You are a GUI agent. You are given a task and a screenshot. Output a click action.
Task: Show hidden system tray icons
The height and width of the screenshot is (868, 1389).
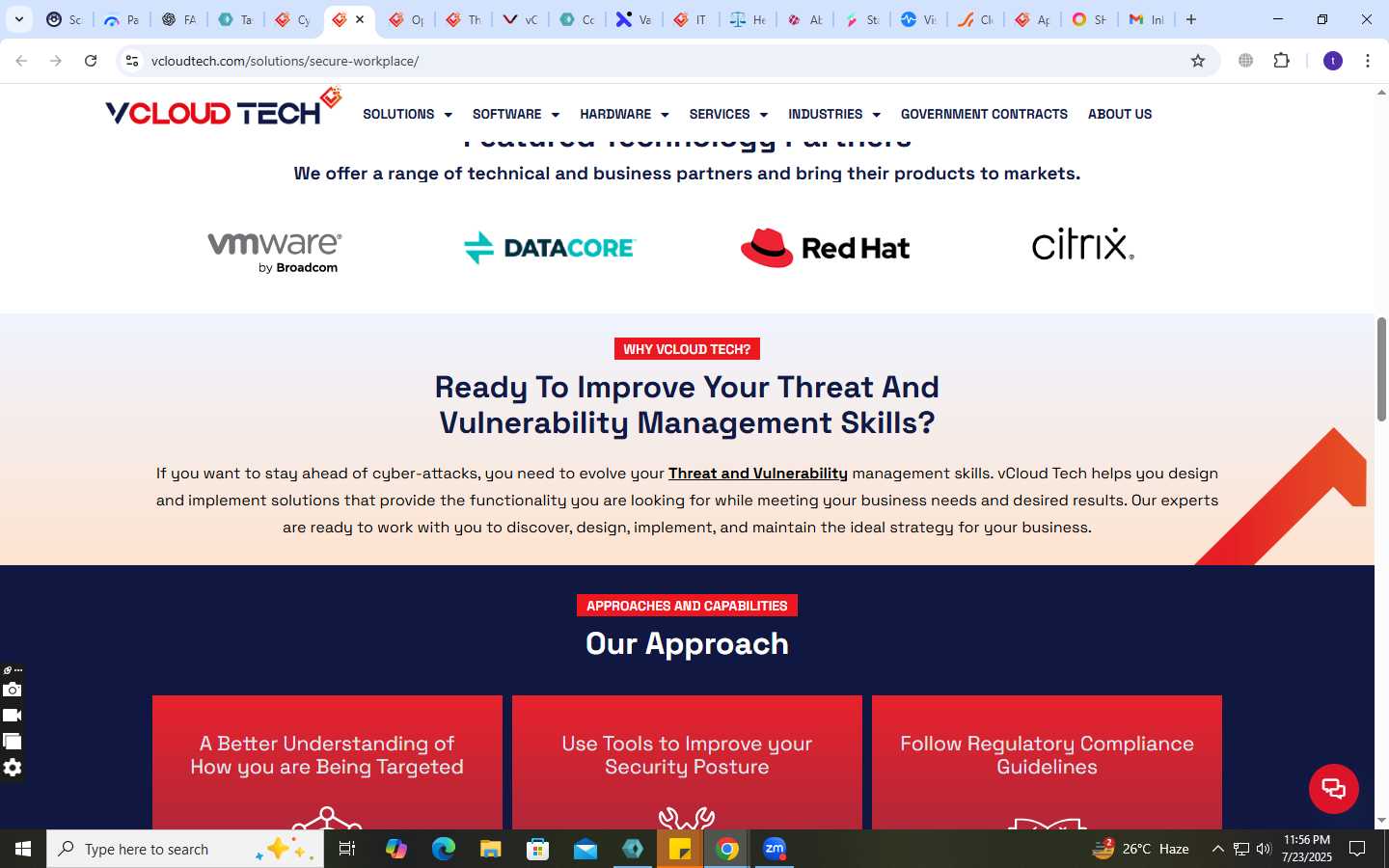(x=1217, y=849)
